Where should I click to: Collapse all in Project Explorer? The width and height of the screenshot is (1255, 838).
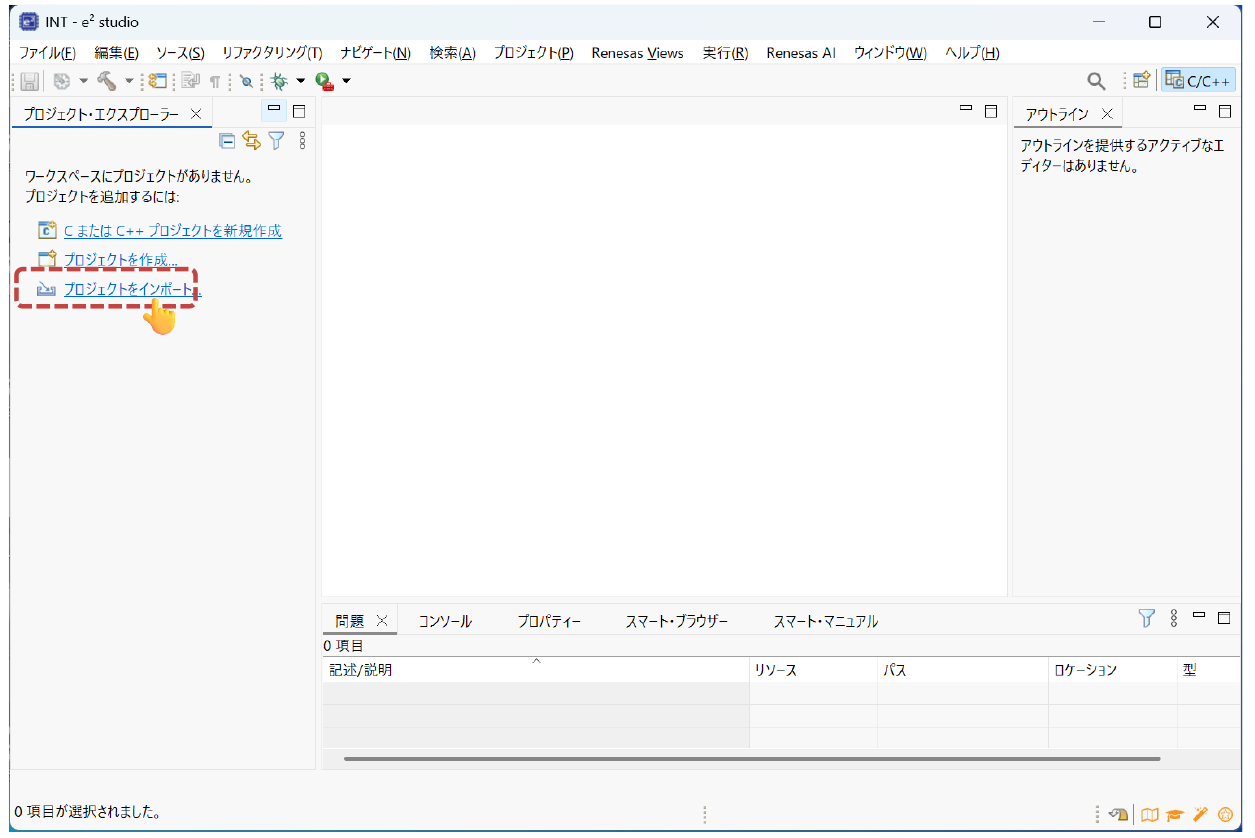[227, 141]
